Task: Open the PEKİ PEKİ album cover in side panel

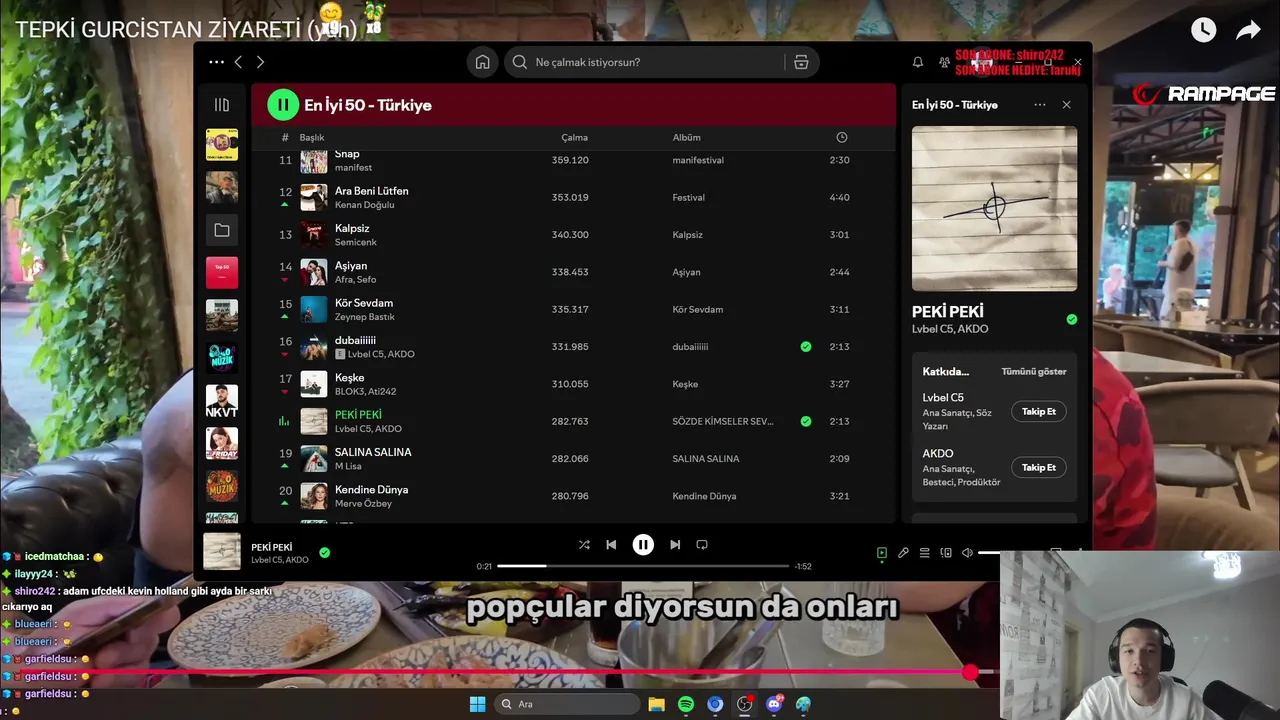Action: coord(994,208)
